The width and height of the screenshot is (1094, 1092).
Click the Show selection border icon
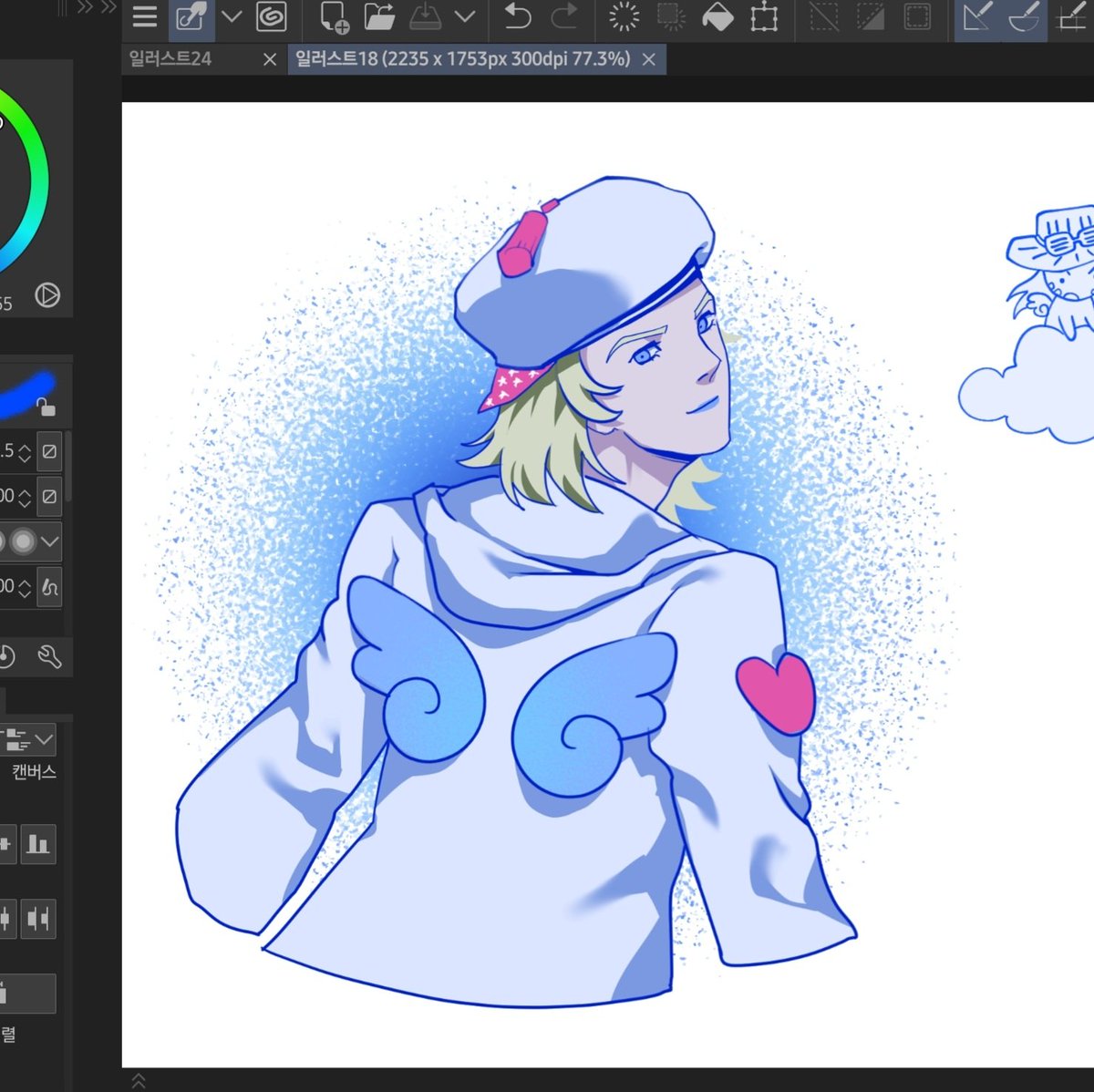tap(917, 17)
